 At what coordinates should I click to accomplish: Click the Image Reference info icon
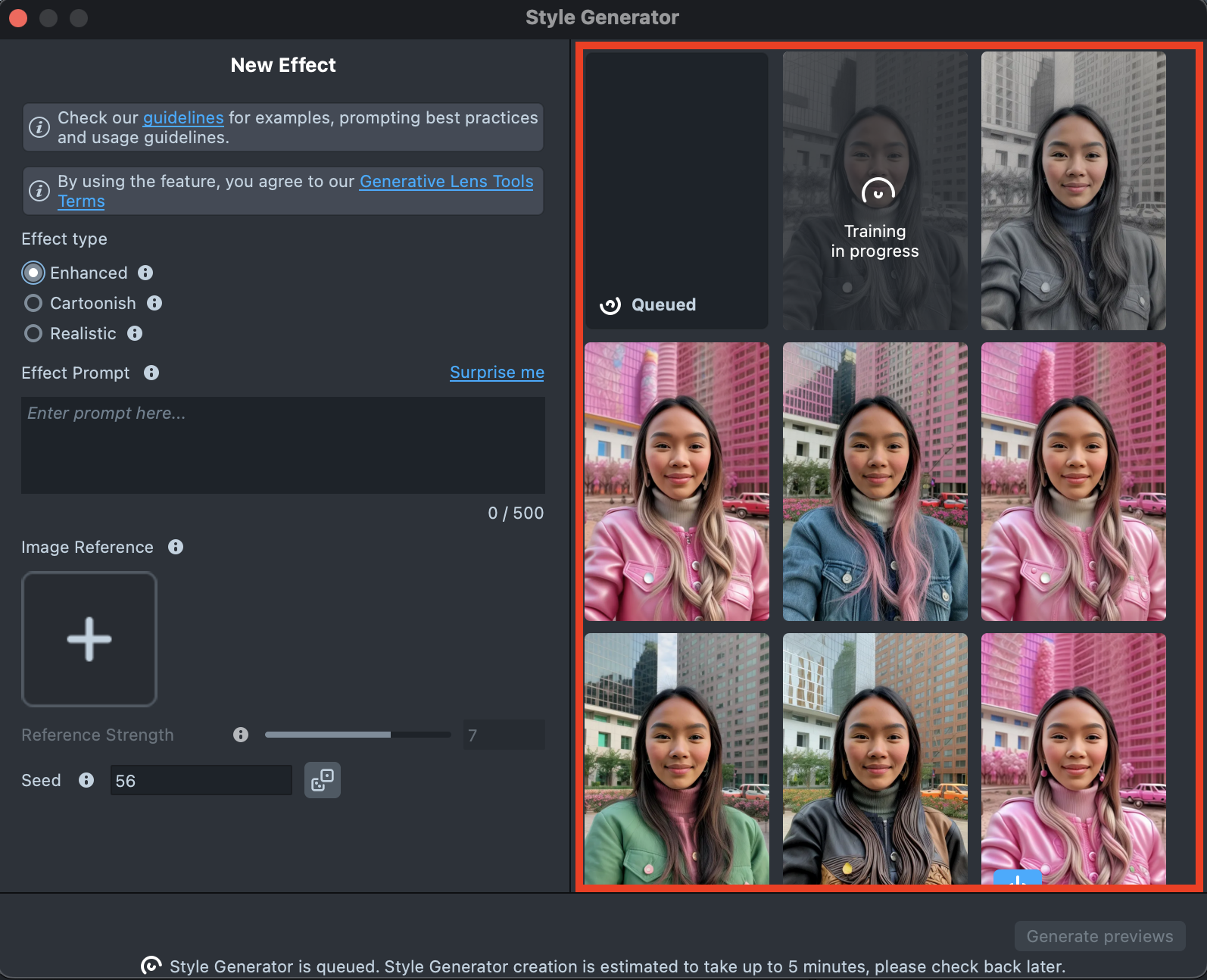[176, 547]
